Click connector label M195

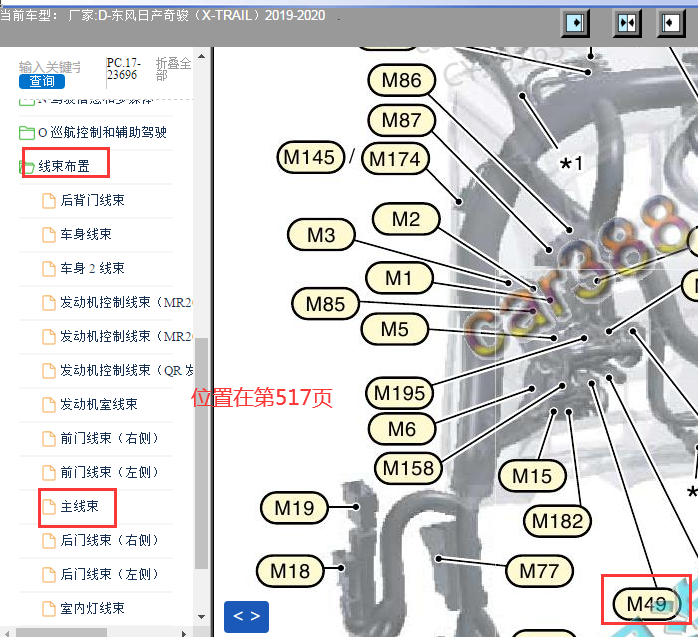399,394
